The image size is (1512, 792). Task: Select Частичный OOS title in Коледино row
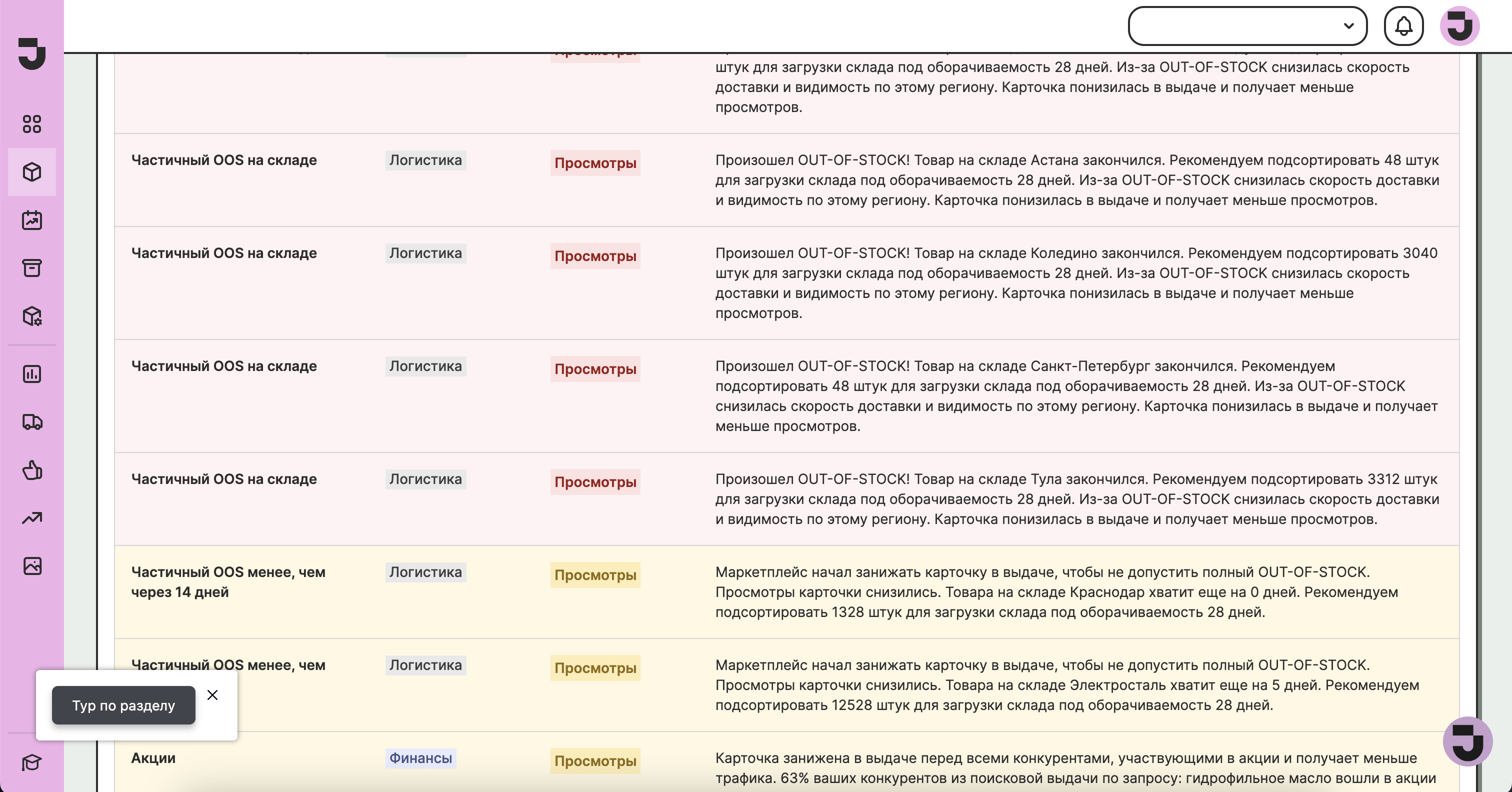223,253
